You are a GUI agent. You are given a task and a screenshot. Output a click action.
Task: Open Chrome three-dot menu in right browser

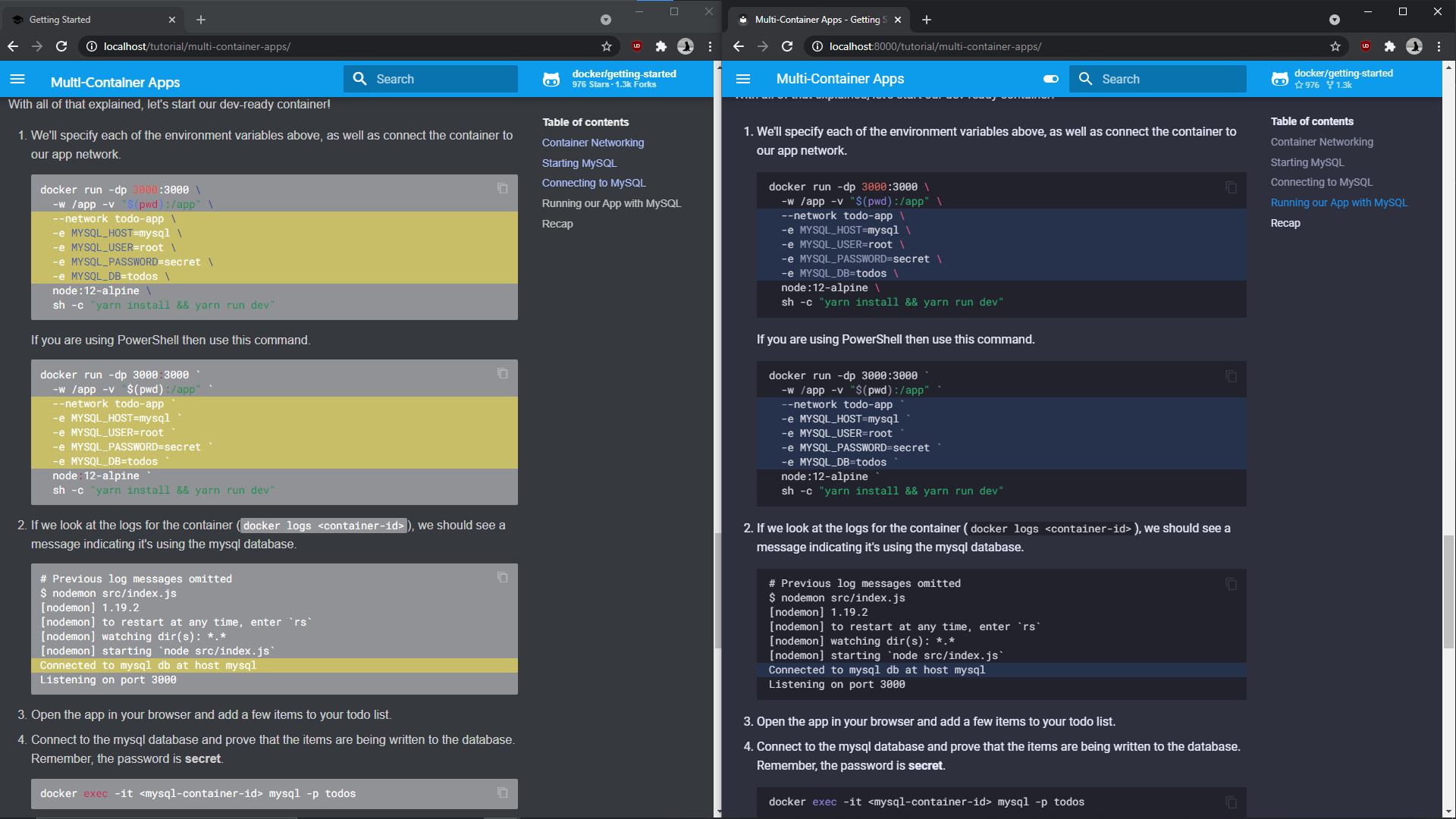click(x=1439, y=47)
